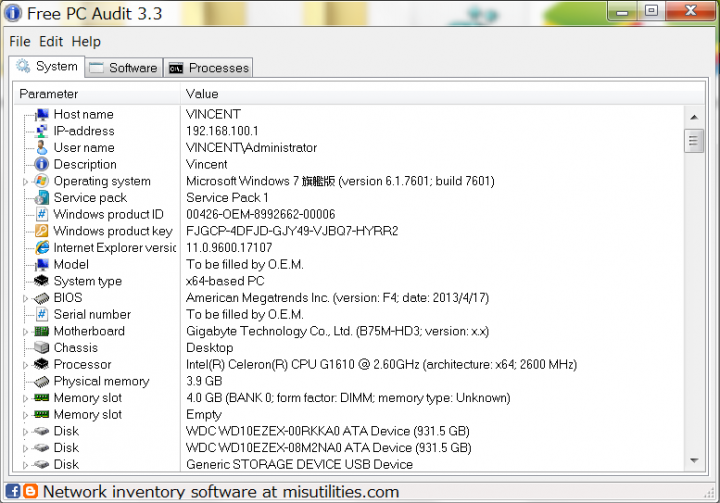Select the value Service Pack 1
The image size is (720, 503).
coord(227,198)
